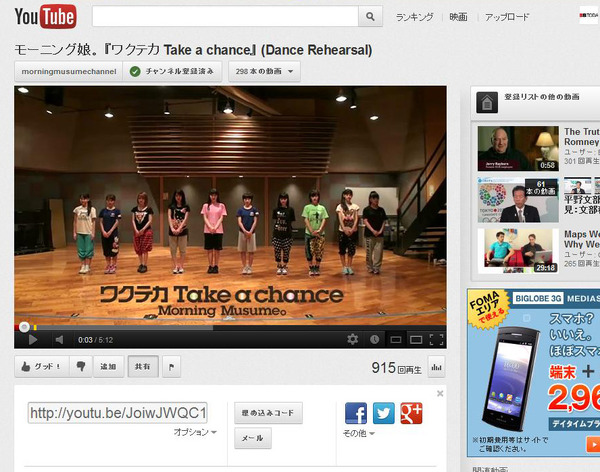Toggle the チャンネル登録済み subscription button

click(172, 72)
